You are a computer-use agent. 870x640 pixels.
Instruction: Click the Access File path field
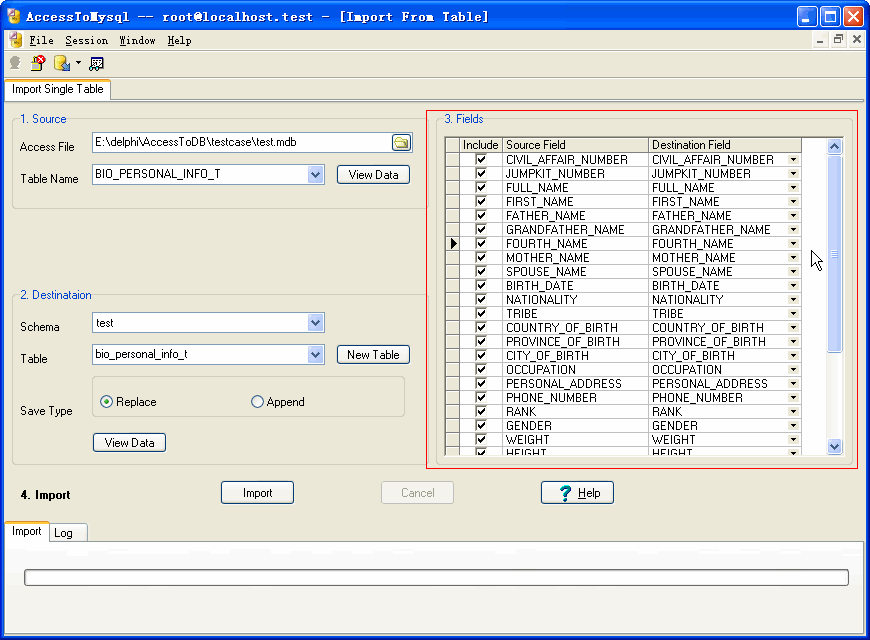242,143
